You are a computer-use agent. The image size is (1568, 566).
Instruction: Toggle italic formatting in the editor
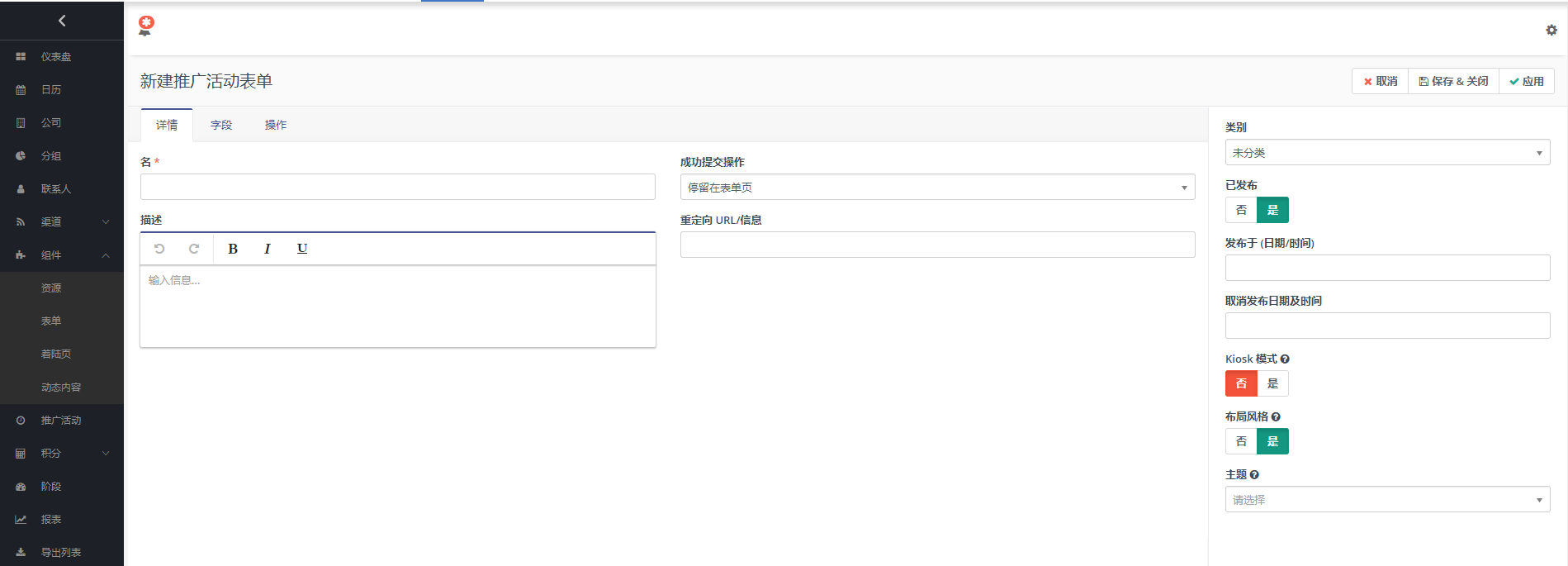[268, 249]
